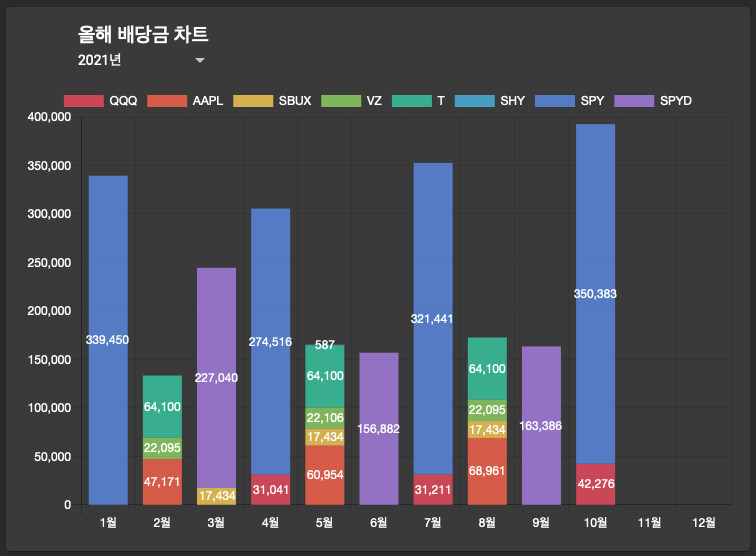Select 4월 QQQ segment 31,041
This screenshot has width=756, height=556.
tap(270, 490)
